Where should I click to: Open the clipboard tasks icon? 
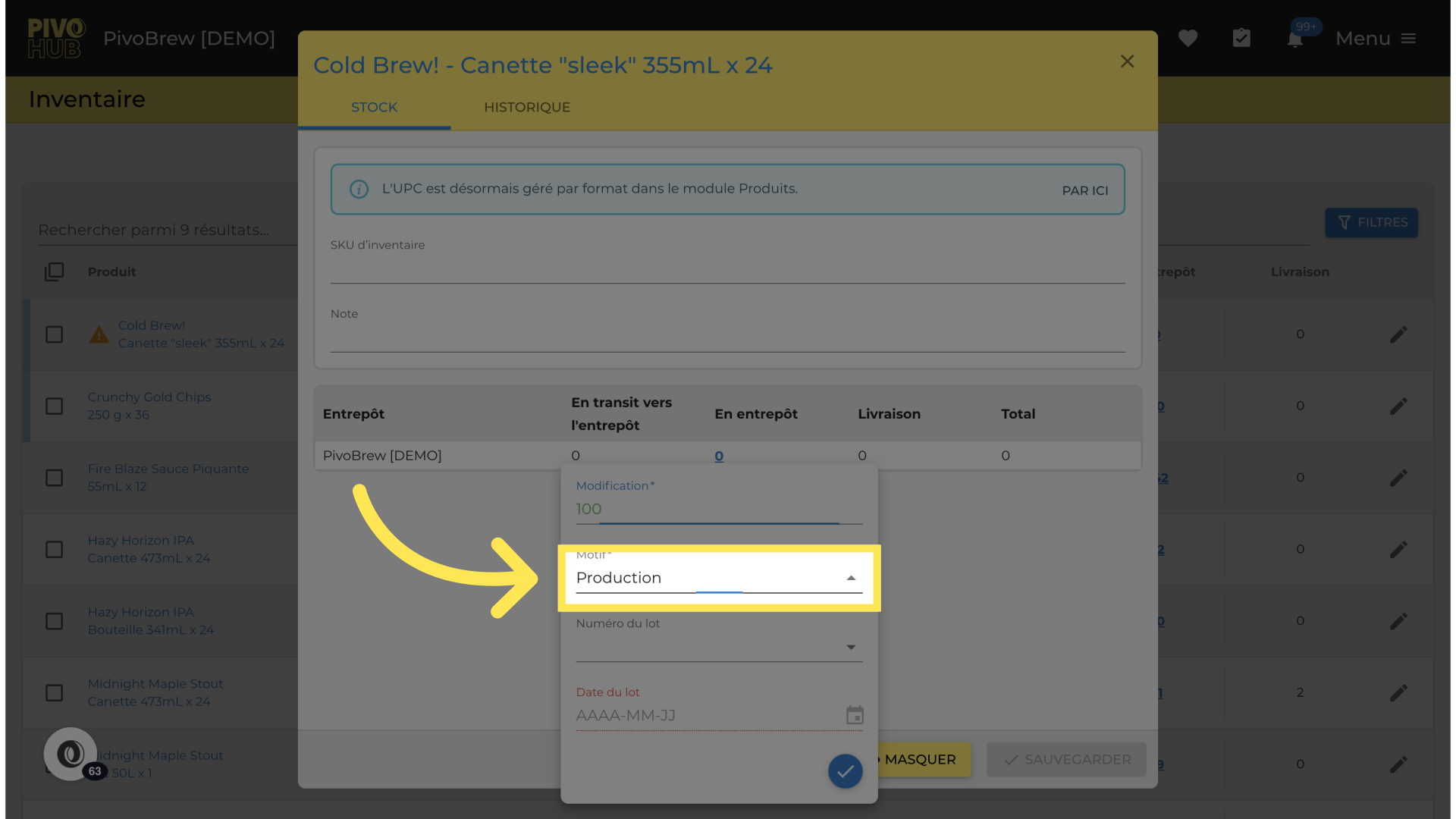1241,38
